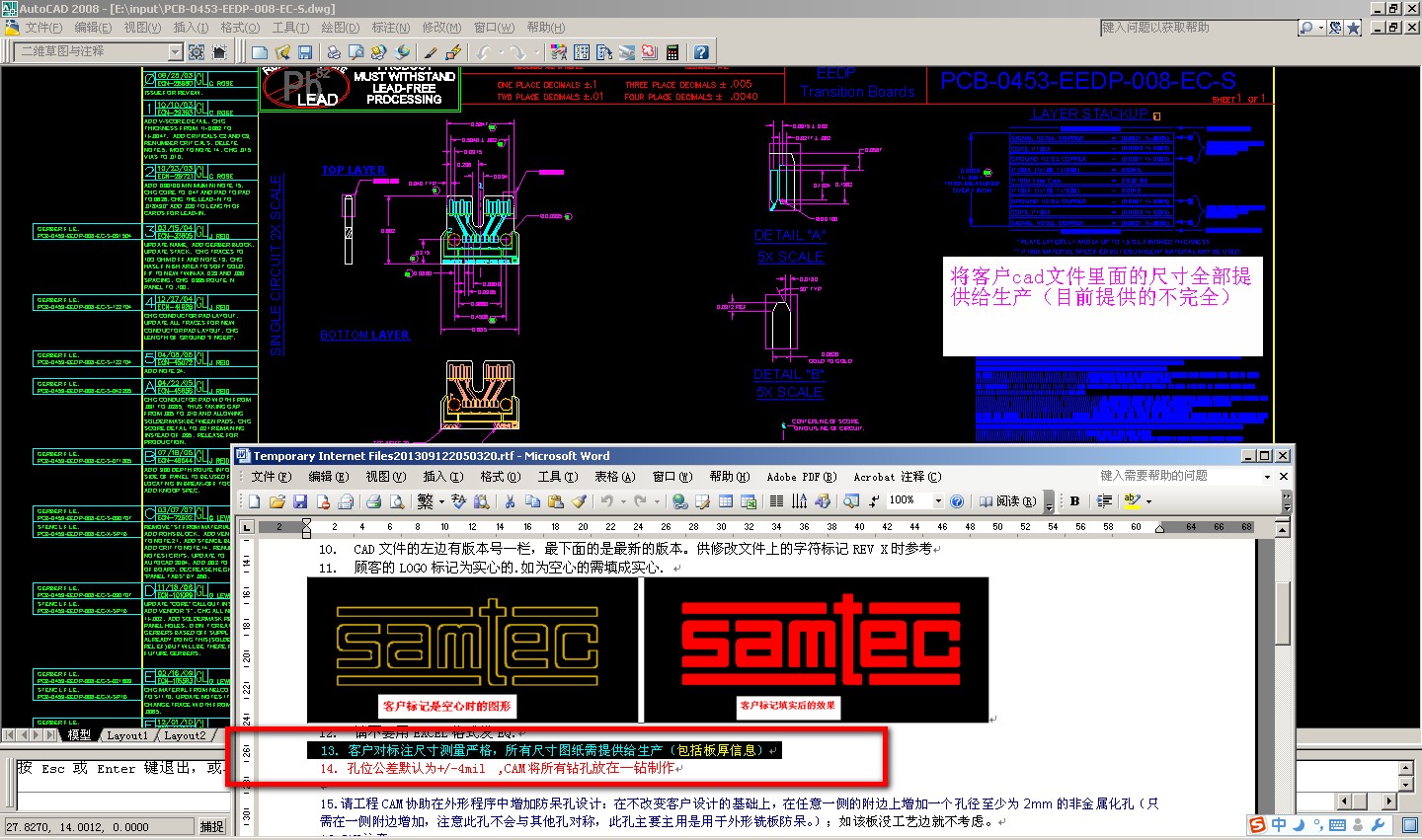Screen dimensions: 1422x840
Task: Open Word columns icon
Action: click(776, 501)
